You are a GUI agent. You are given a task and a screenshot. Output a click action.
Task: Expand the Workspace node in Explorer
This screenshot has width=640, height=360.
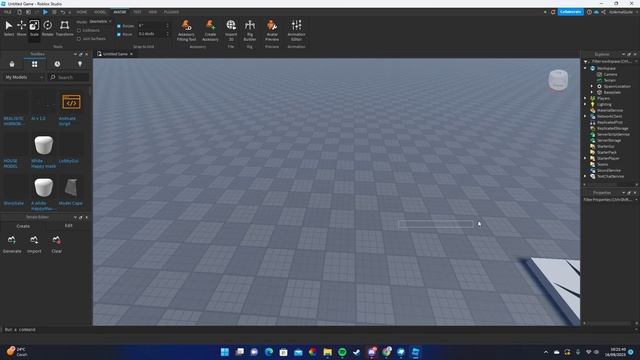(x=585, y=68)
